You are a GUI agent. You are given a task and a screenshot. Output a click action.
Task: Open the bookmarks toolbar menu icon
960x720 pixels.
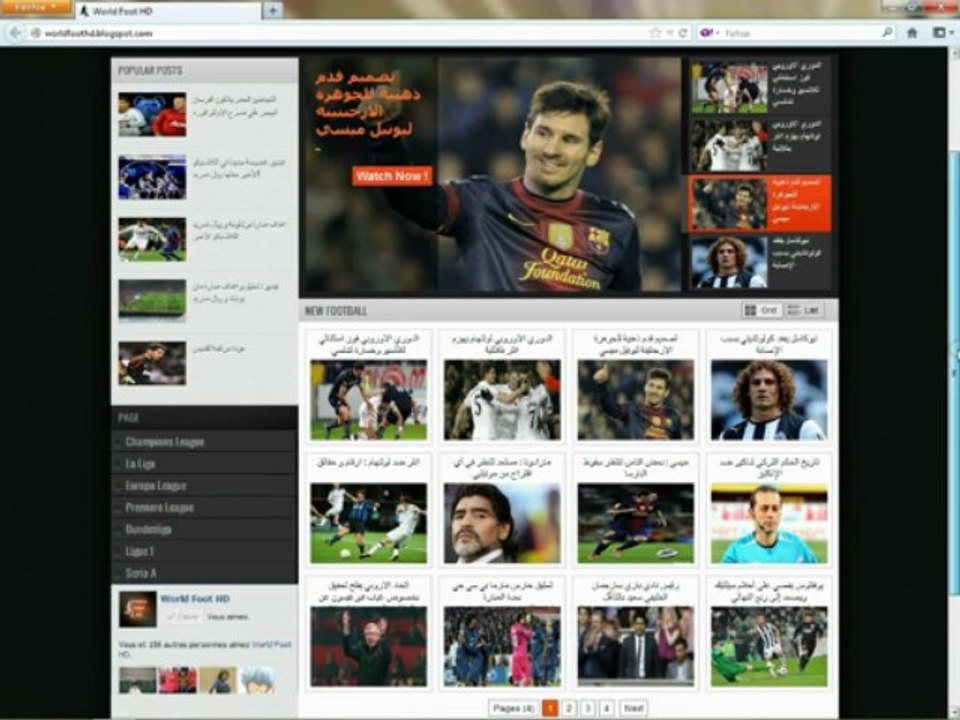(x=942, y=33)
